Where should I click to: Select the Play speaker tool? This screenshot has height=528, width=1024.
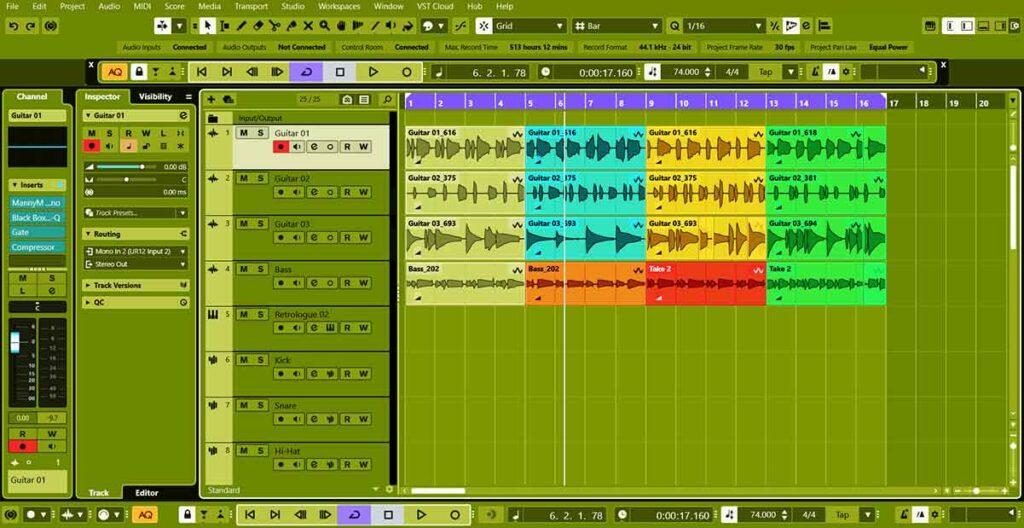(x=391, y=26)
